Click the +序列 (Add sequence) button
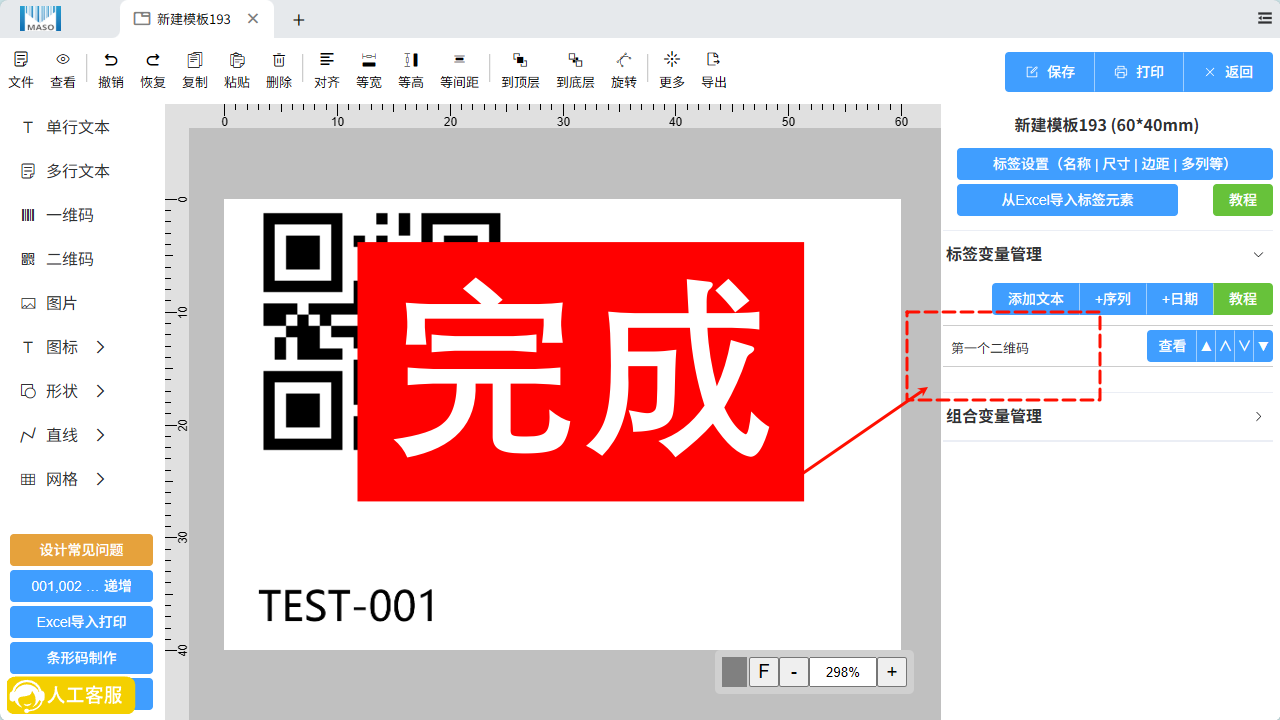 click(1113, 299)
